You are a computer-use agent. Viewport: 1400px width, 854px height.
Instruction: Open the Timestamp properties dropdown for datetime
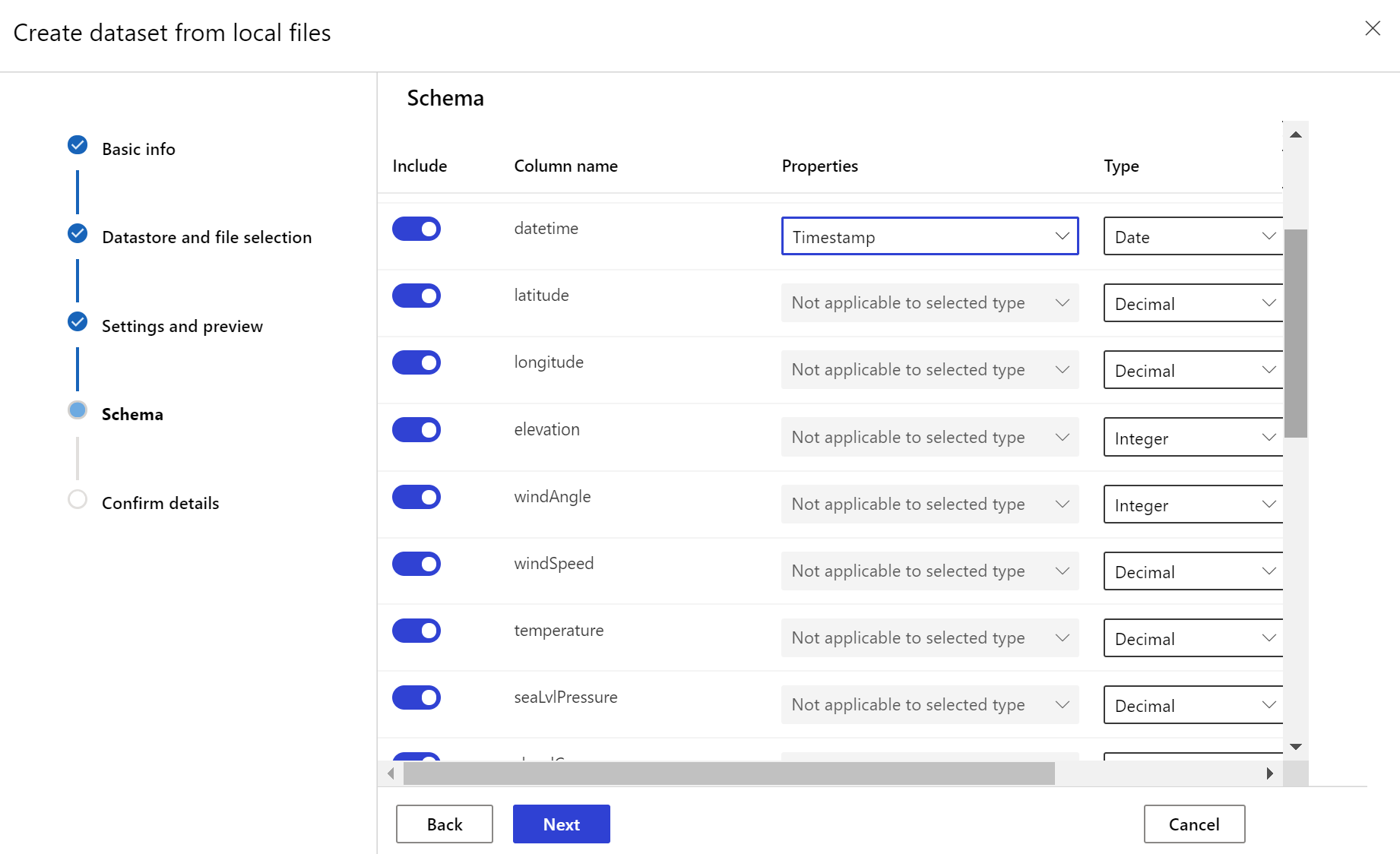(930, 236)
